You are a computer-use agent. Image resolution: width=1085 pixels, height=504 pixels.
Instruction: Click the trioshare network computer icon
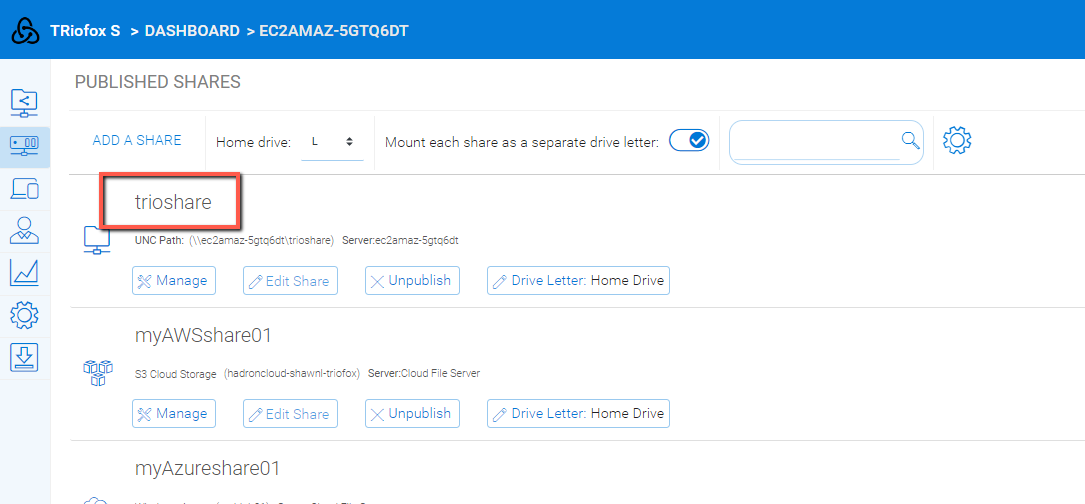[96, 240]
